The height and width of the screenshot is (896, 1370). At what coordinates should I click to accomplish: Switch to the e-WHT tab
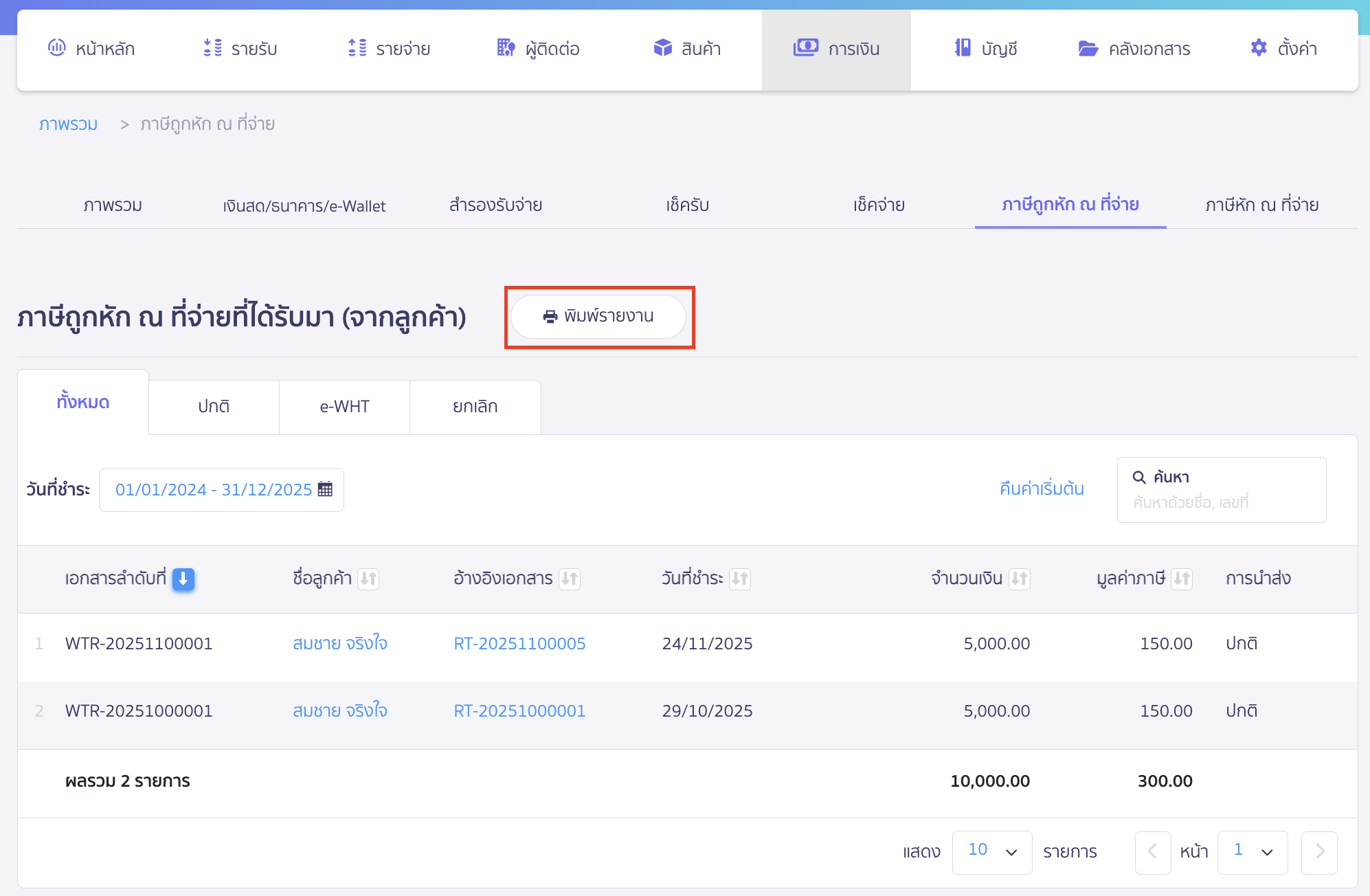click(x=344, y=407)
